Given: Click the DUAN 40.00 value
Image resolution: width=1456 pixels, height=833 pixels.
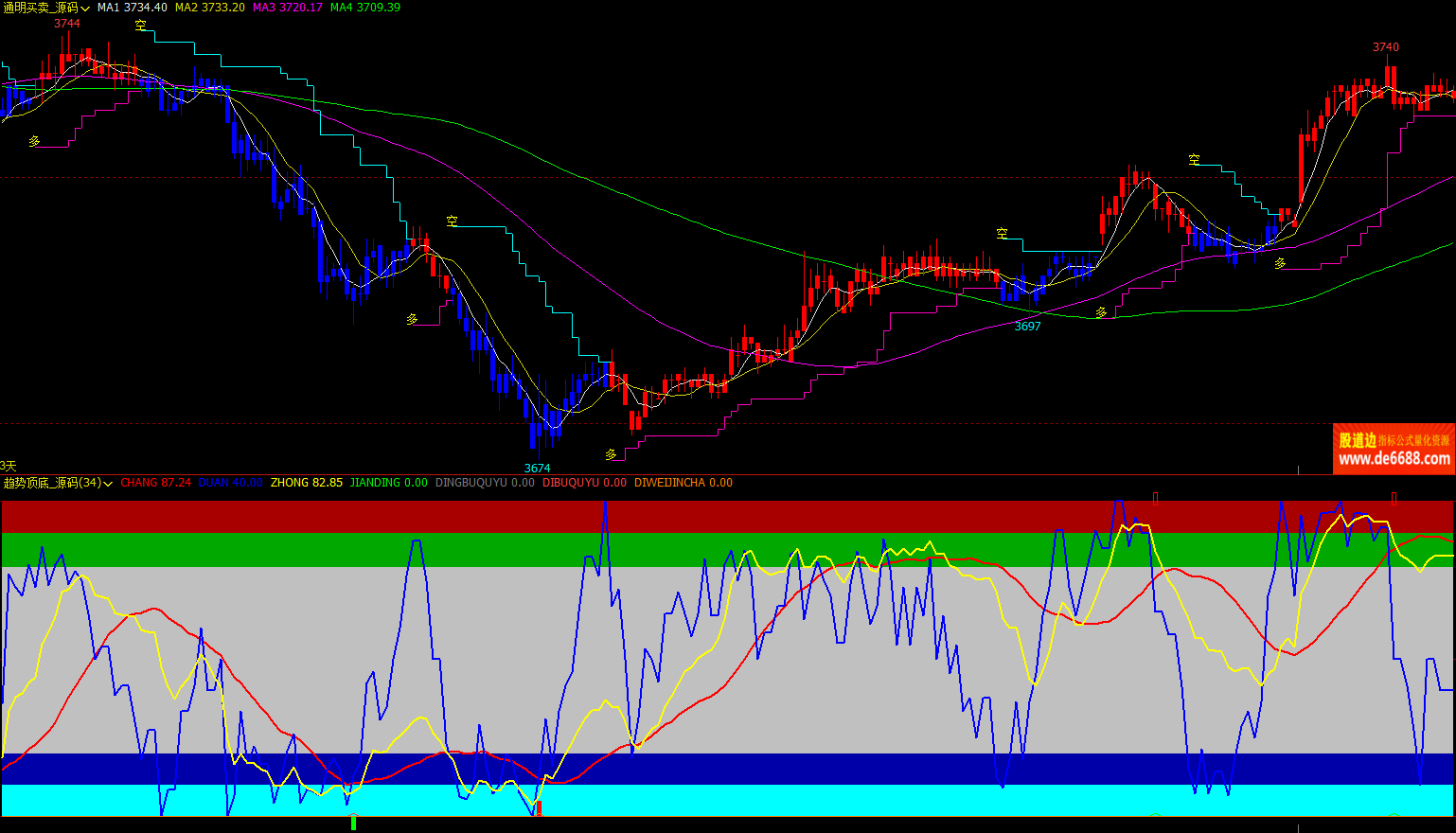Looking at the screenshot, I should pos(231,483).
